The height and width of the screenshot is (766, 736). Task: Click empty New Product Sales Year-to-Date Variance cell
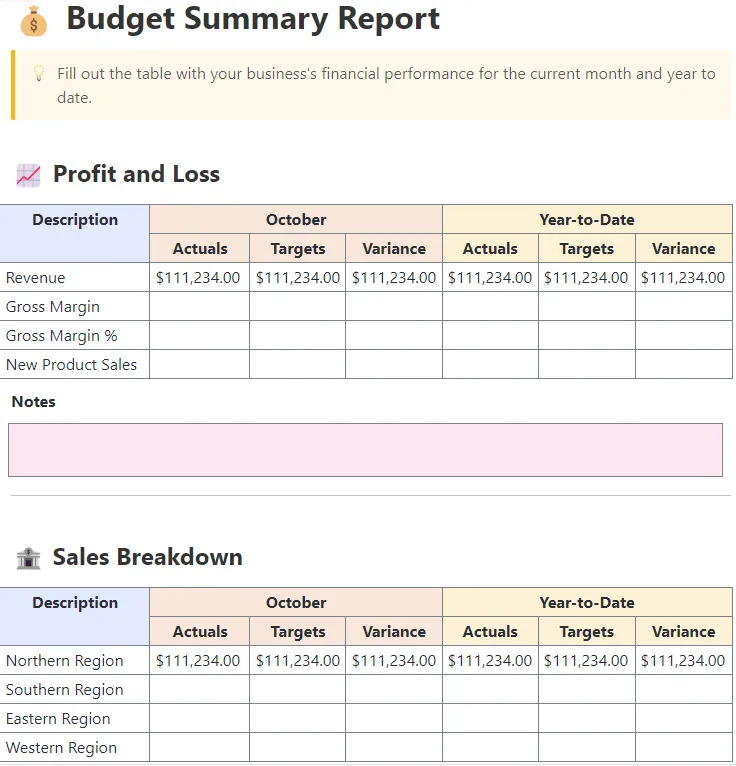684,364
